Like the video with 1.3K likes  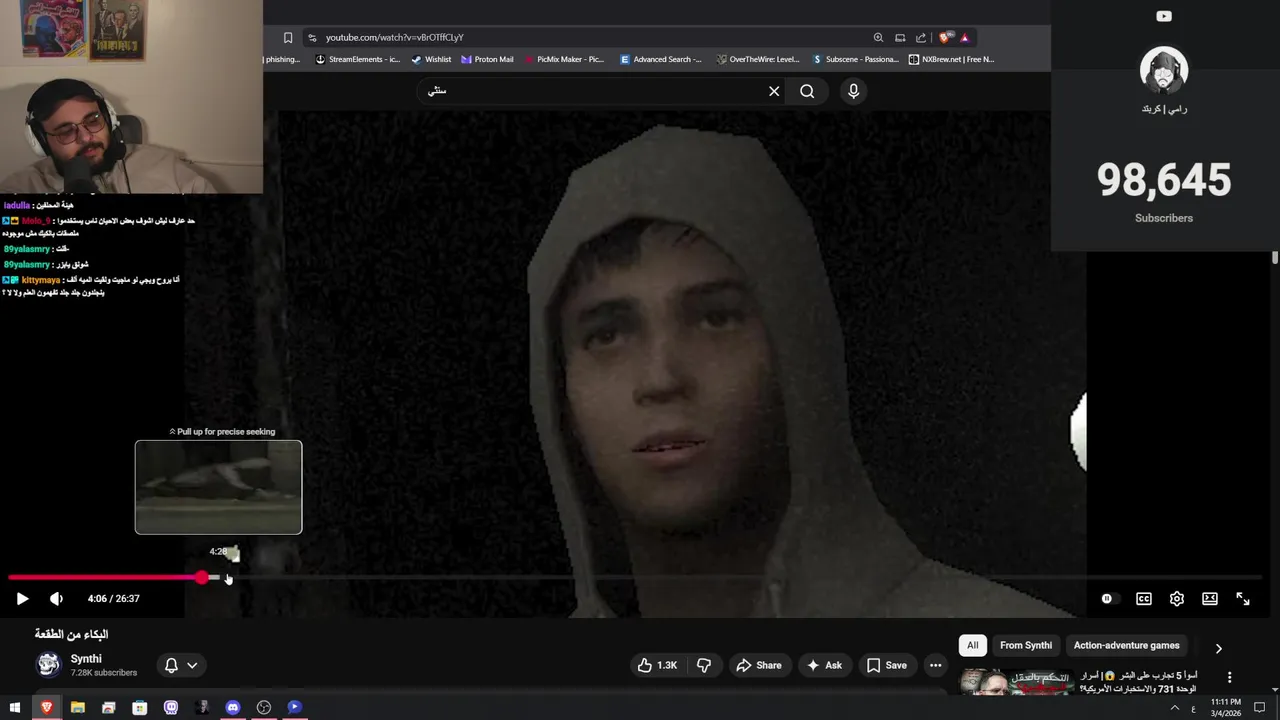click(x=658, y=665)
